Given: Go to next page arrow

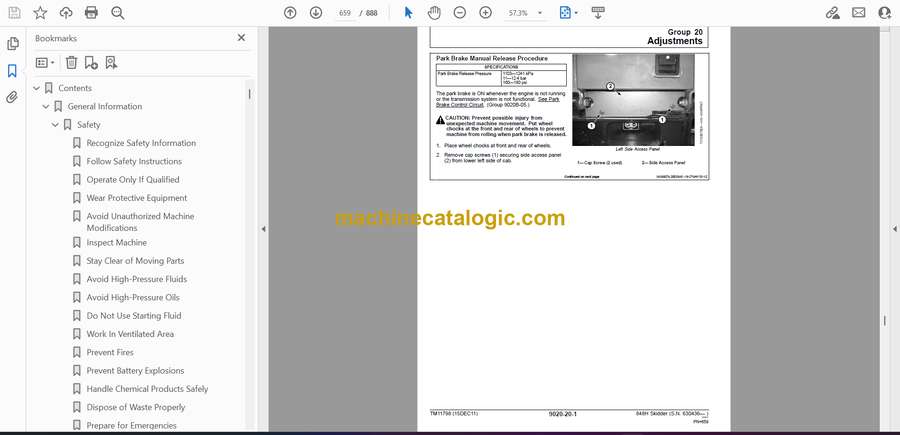Looking at the screenshot, I should [316, 13].
